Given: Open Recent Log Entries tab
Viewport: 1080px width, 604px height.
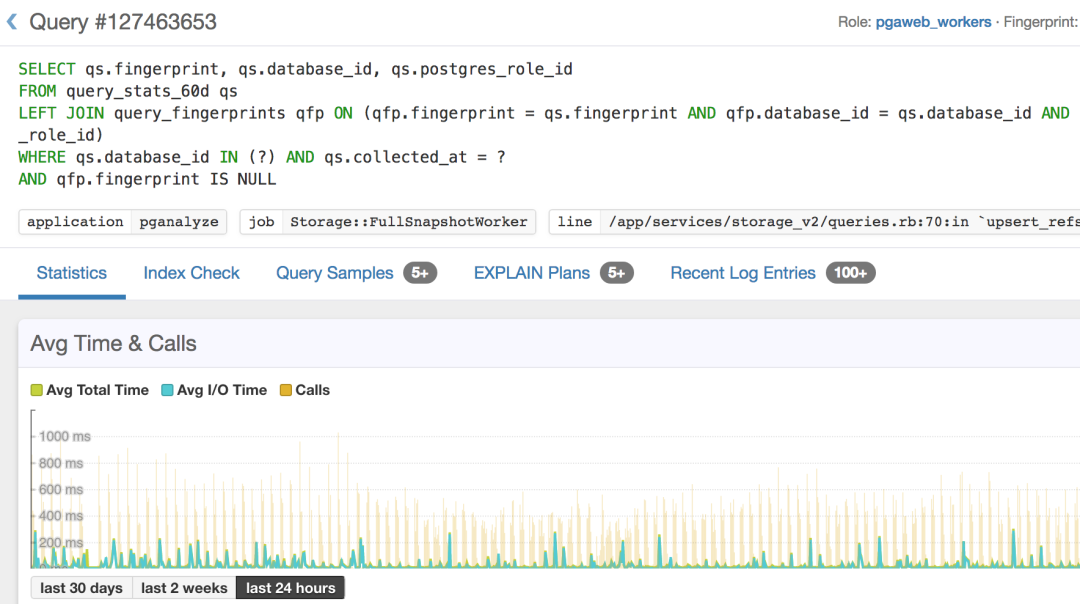Looking at the screenshot, I should click(x=743, y=273).
